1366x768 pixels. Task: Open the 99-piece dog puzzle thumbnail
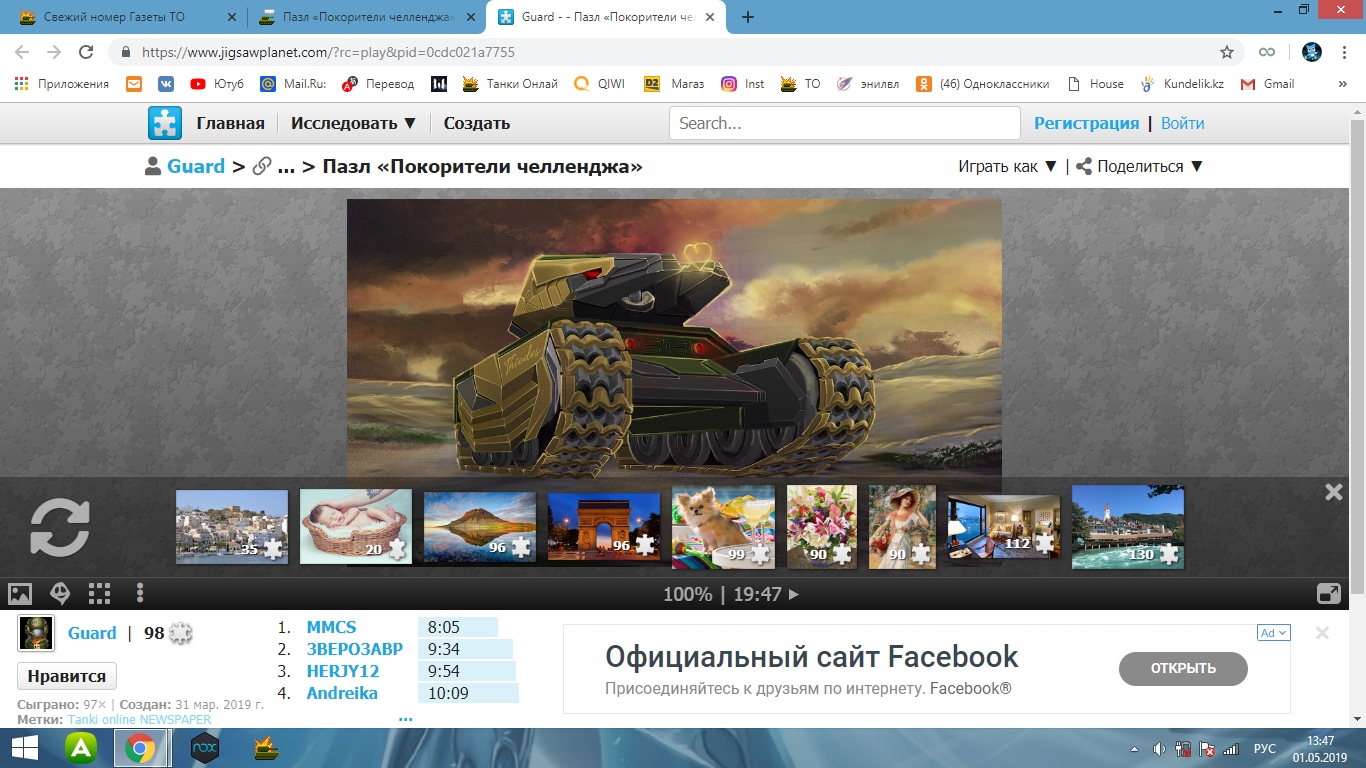(x=723, y=527)
